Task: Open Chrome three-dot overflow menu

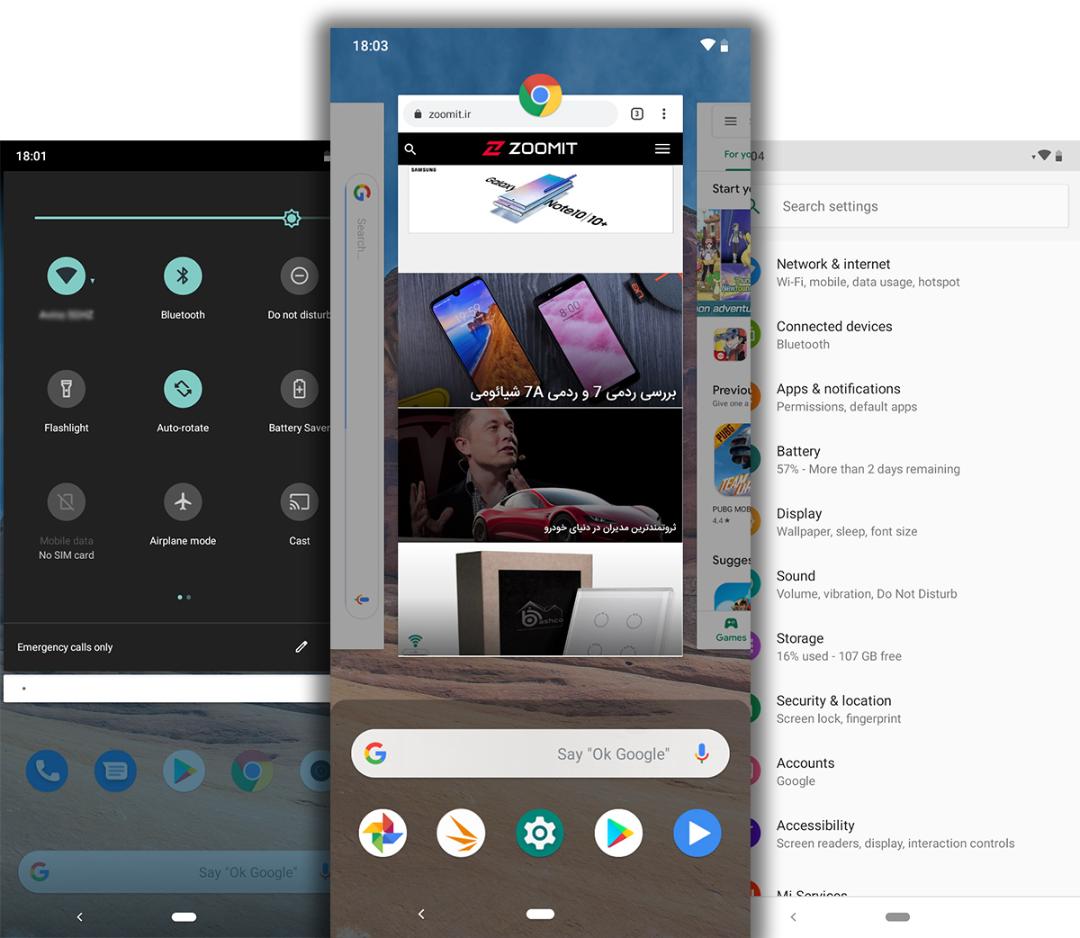Action: [664, 114]
